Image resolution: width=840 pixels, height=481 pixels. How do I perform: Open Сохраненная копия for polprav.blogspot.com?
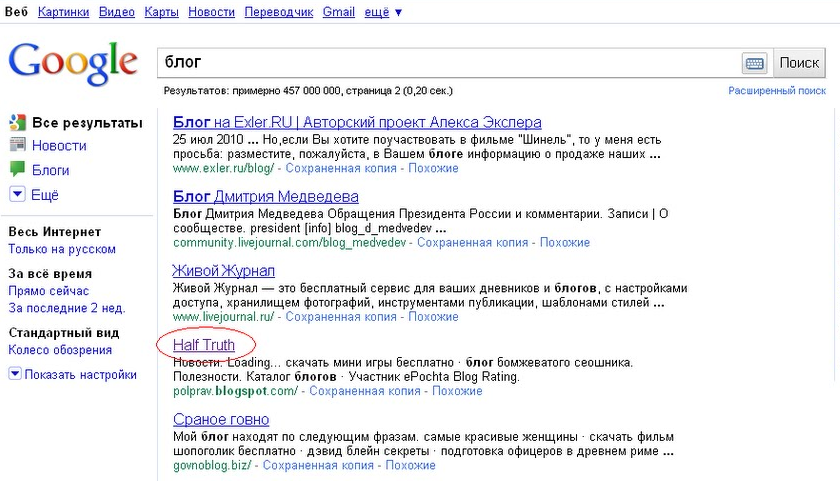365,391
